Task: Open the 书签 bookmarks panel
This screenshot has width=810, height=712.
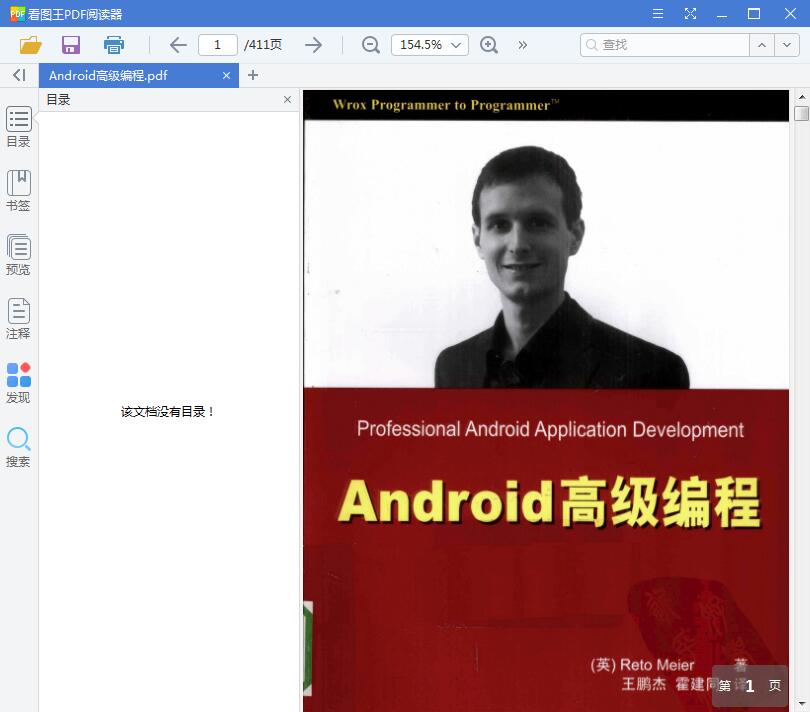Action: click(18, 189)
